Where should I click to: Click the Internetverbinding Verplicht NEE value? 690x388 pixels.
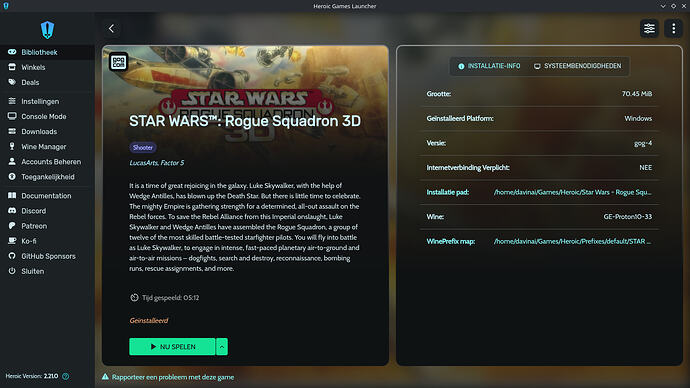[x=646, y=168]
